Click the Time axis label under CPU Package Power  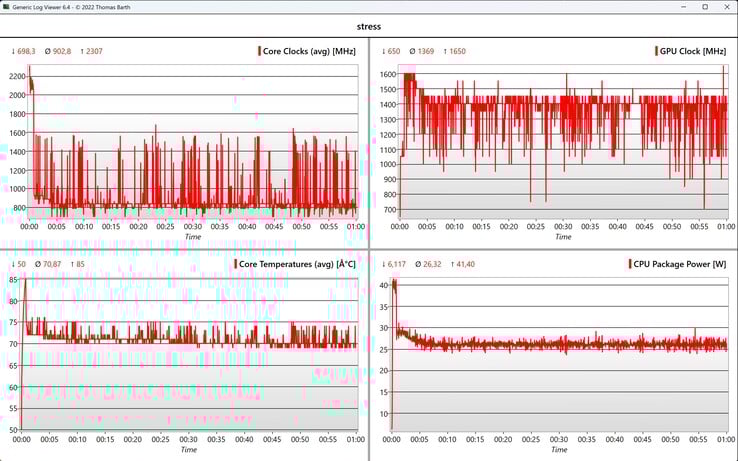point(559,450)
